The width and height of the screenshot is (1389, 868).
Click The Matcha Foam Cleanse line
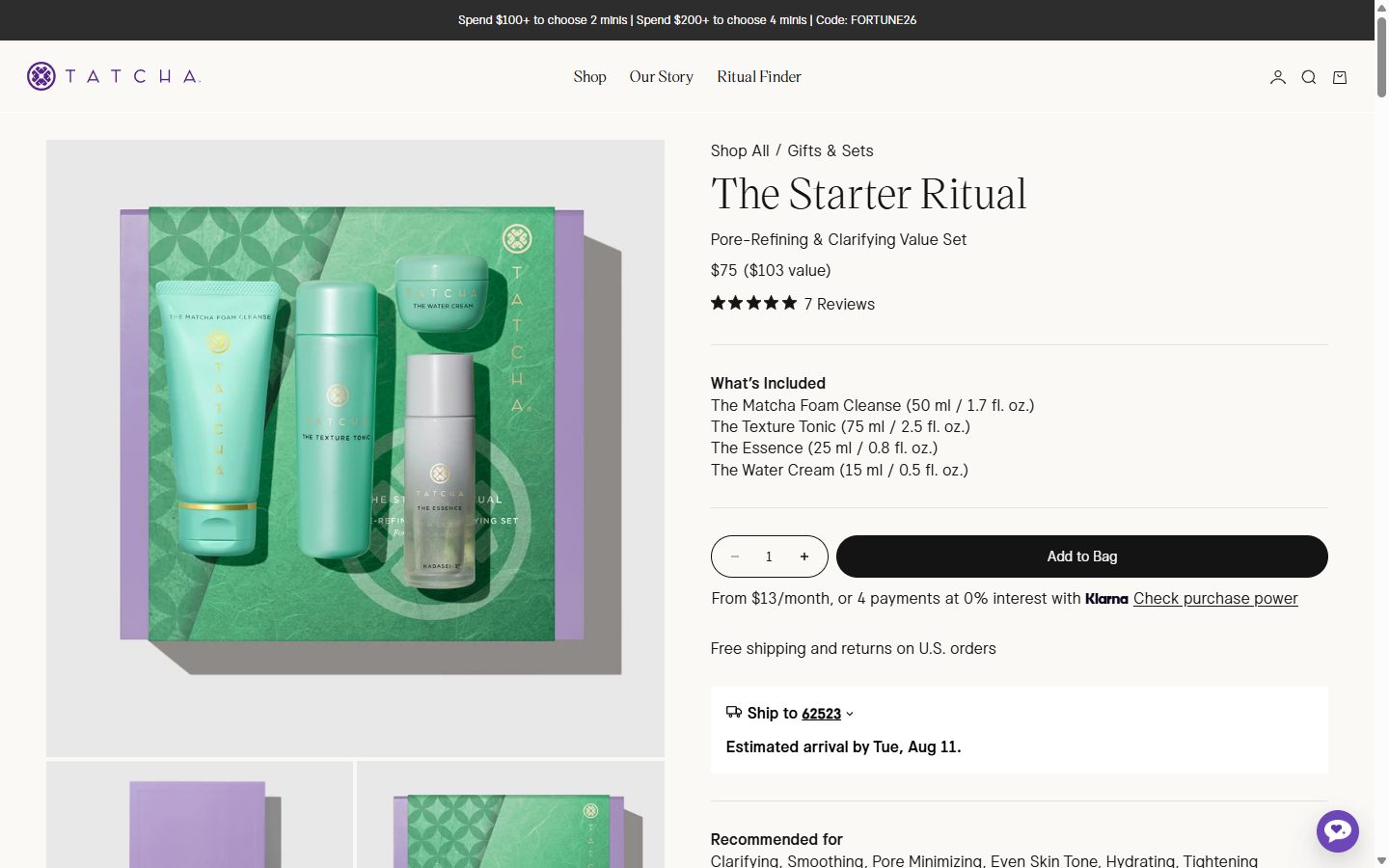click(x=872, y=405)
